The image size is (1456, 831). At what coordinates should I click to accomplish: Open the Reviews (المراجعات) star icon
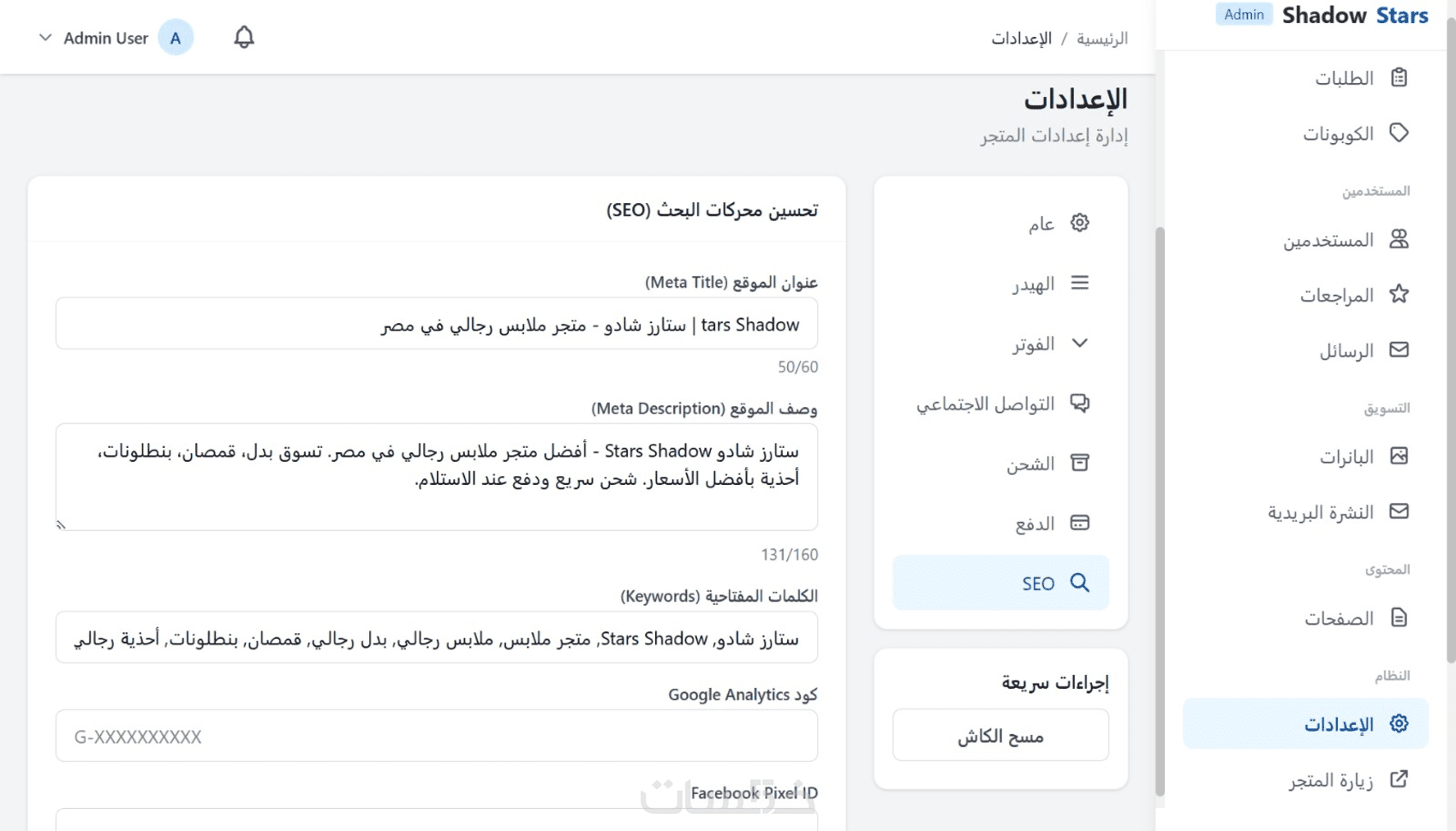point(1399,295)
